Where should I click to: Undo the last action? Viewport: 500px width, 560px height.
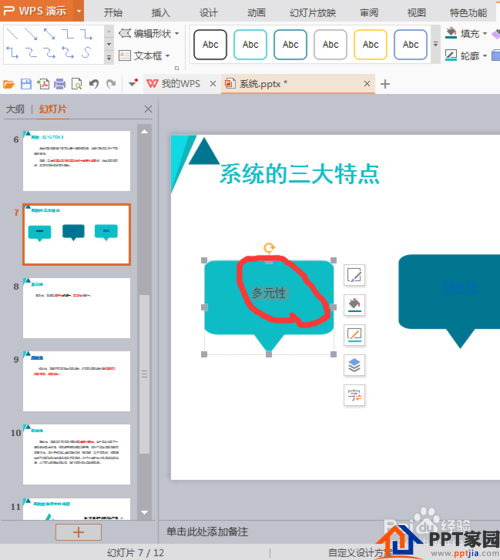click(94, 84)
